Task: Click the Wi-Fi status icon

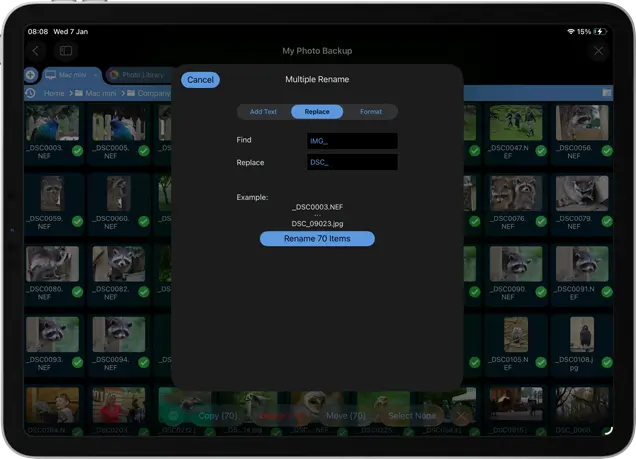Action: tap(571, 32)
